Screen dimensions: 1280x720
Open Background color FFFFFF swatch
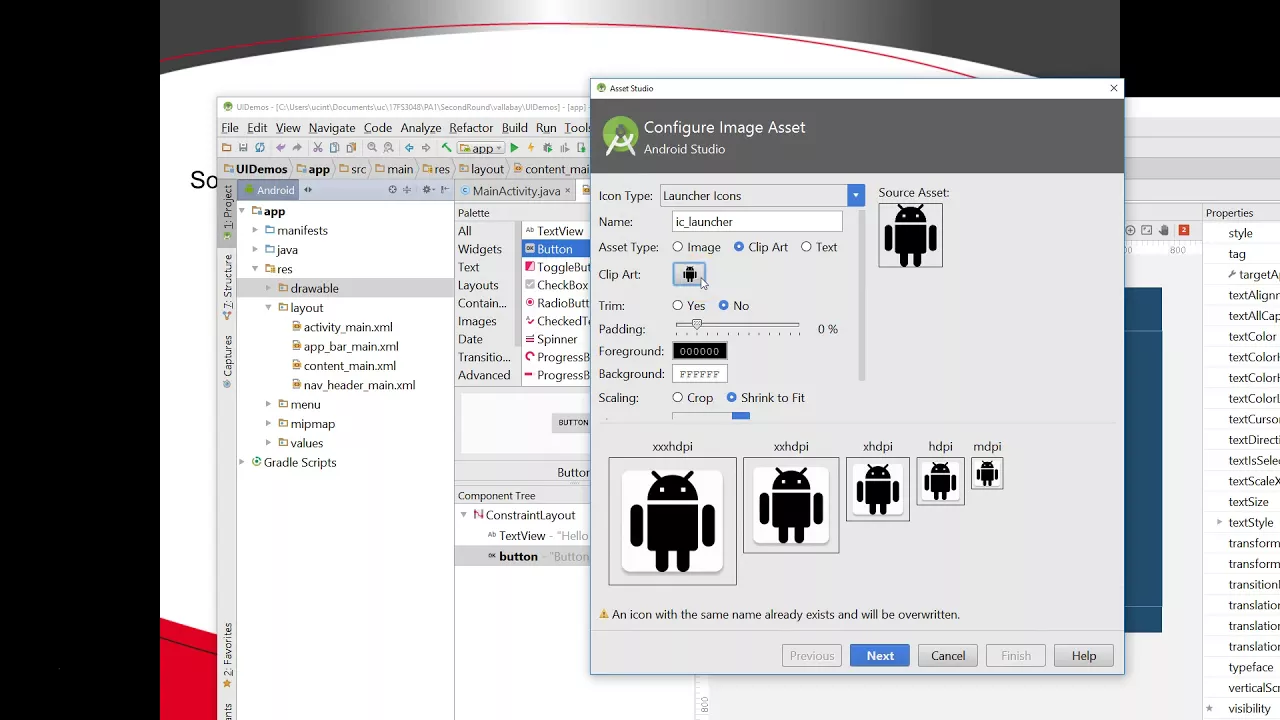point(699,374)
